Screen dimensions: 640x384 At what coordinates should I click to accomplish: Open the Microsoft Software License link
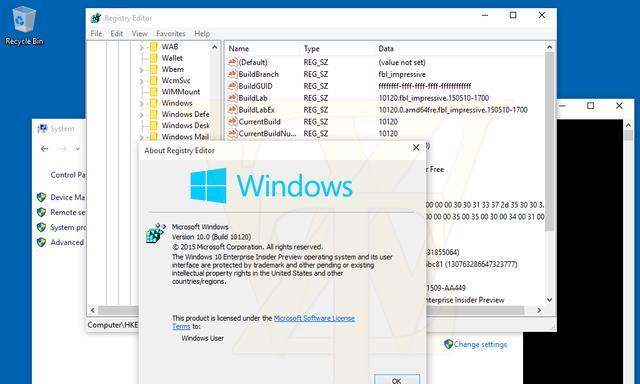314,318
